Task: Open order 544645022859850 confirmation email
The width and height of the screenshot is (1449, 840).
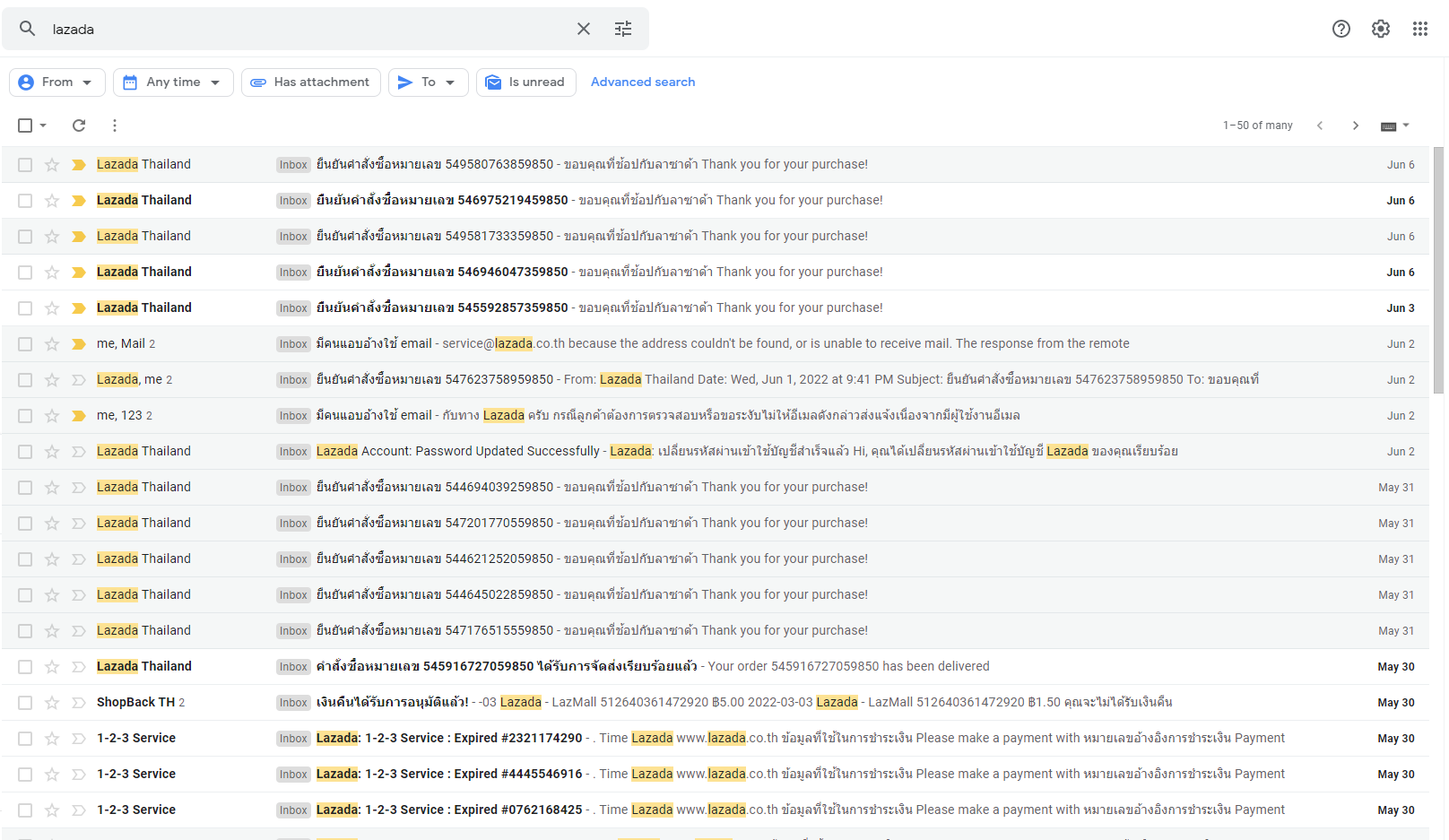Action: tap(716, 595)
